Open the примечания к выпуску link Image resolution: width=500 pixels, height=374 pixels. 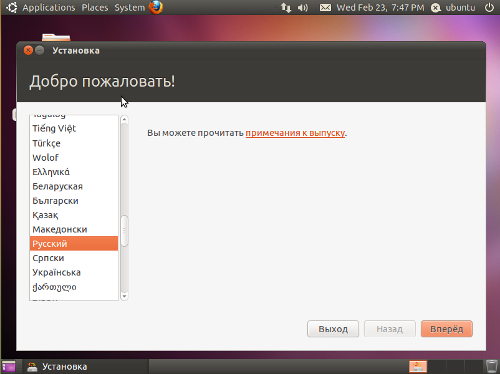(x=295, y=133)
